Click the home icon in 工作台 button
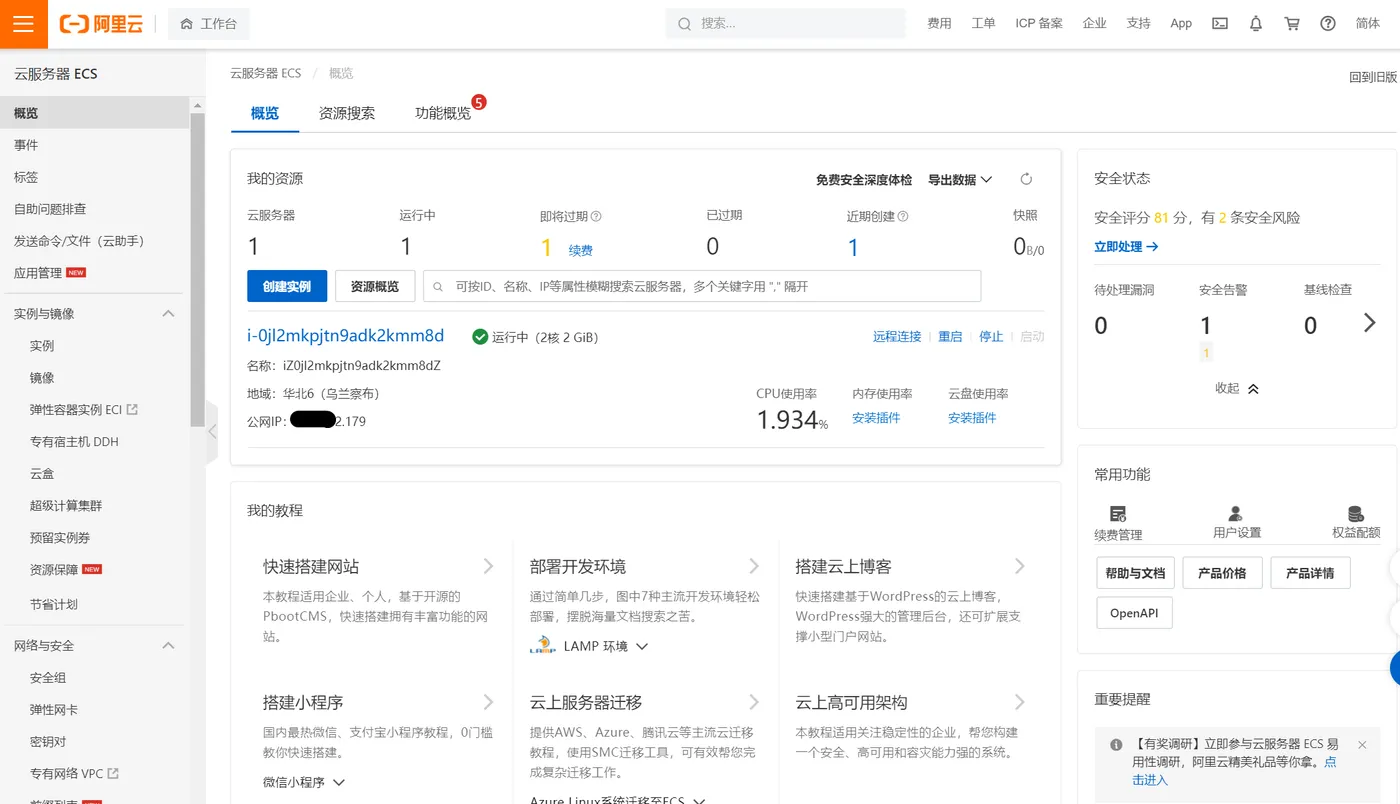 186,24
